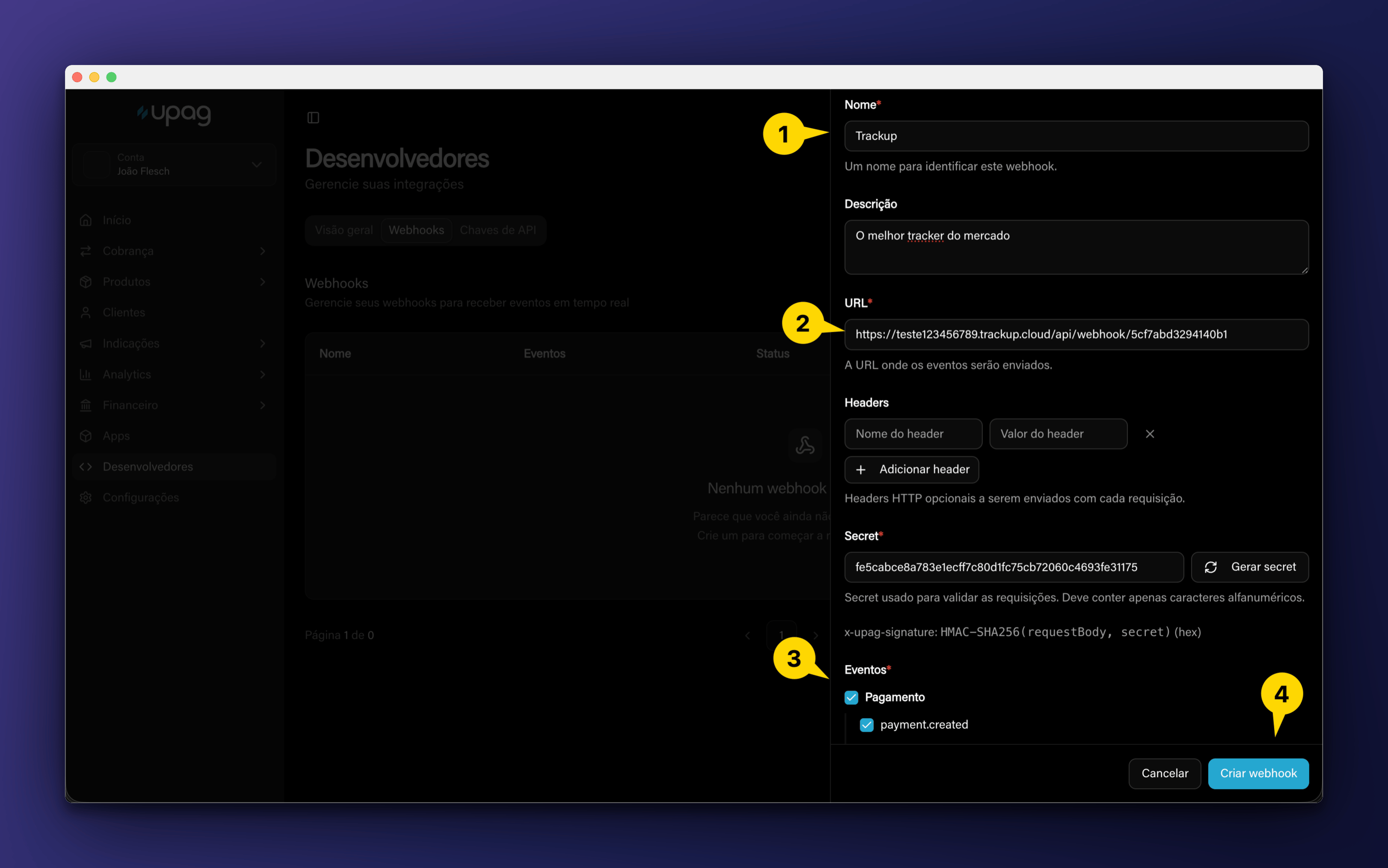Select the Configurações gear icon
Viewport: 1388px width, 868px height.
click(86, 498)
